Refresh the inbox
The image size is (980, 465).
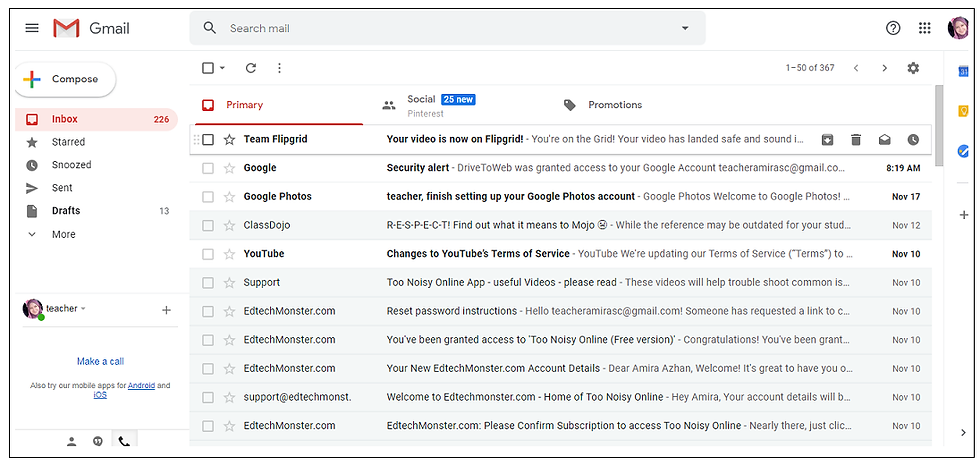(x=251, y=68)
